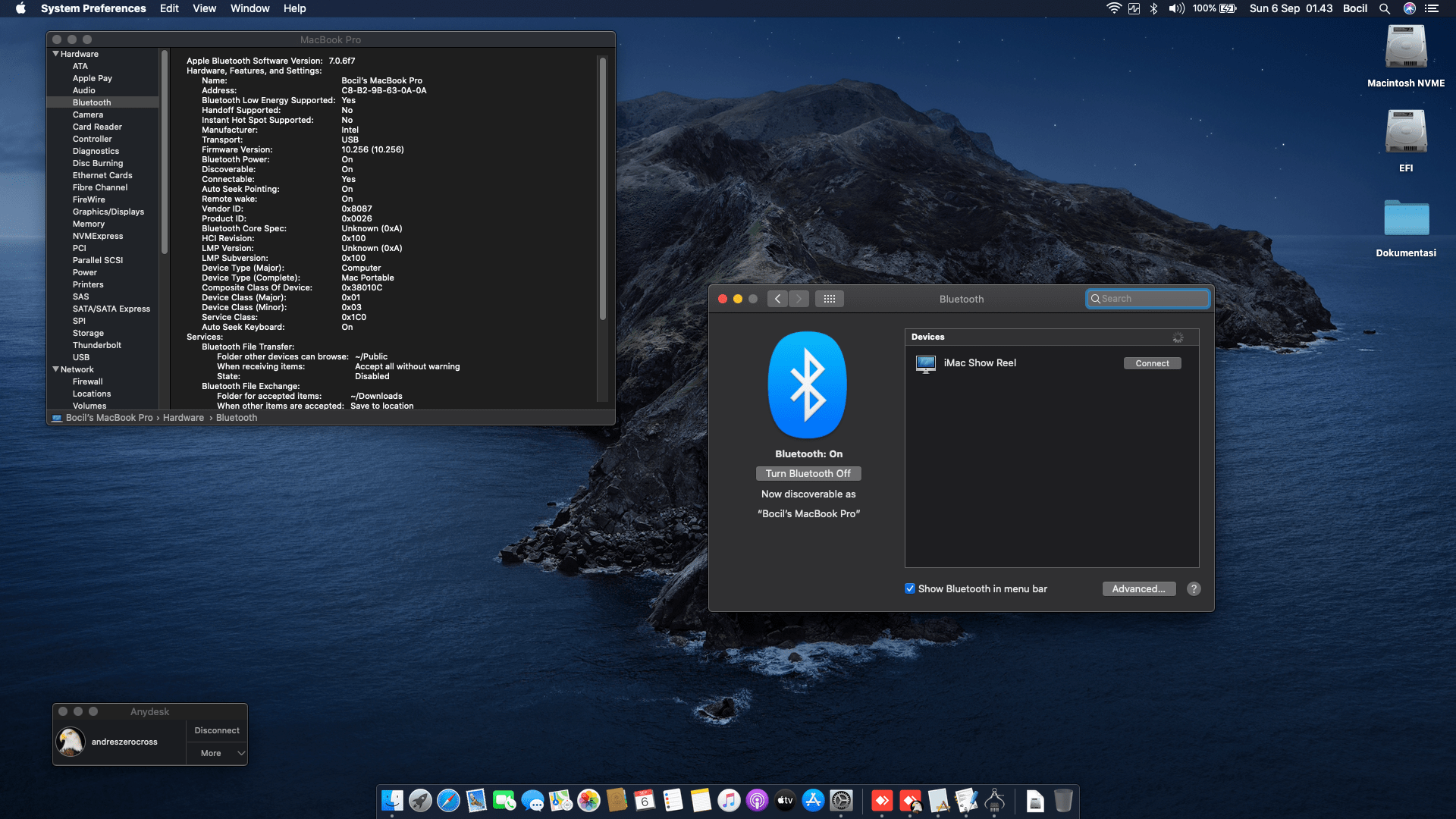Open the System Preferences application menu

[x=93, y=8]
